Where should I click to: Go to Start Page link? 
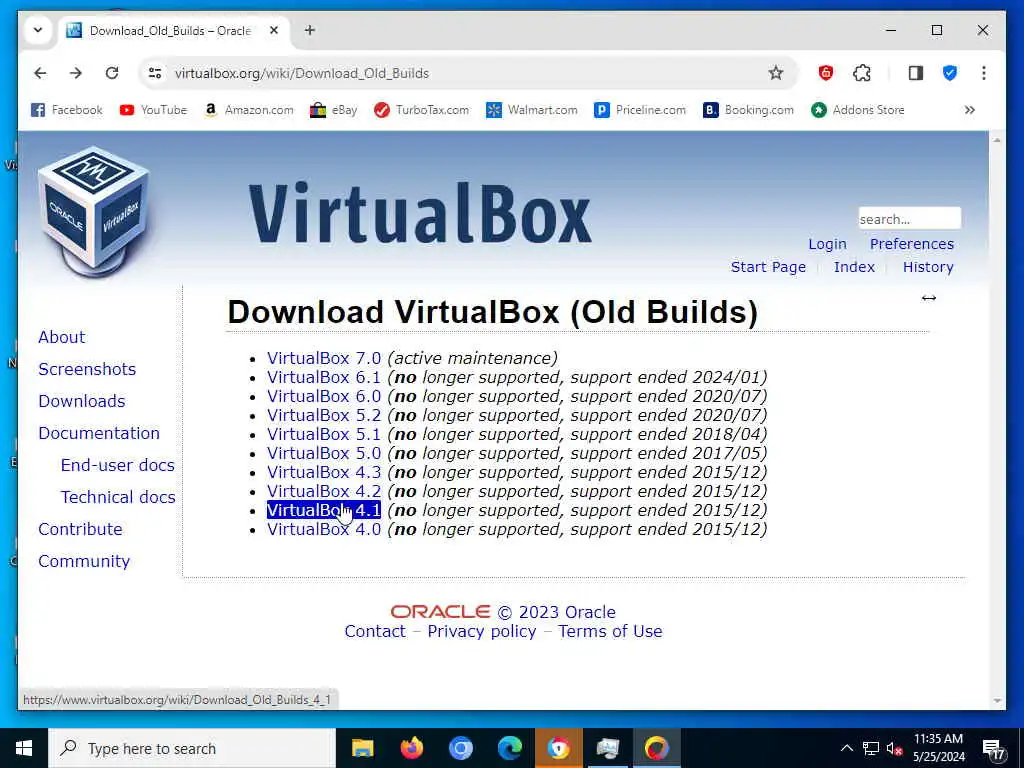[768, 267]
